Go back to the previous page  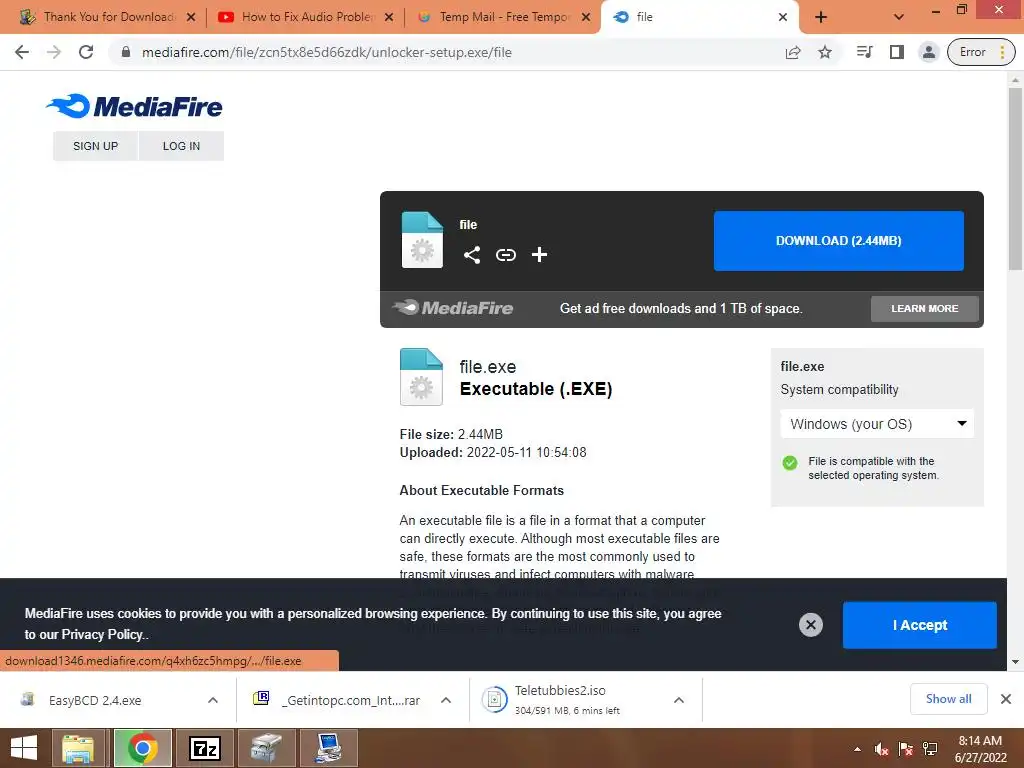(22, 52)
